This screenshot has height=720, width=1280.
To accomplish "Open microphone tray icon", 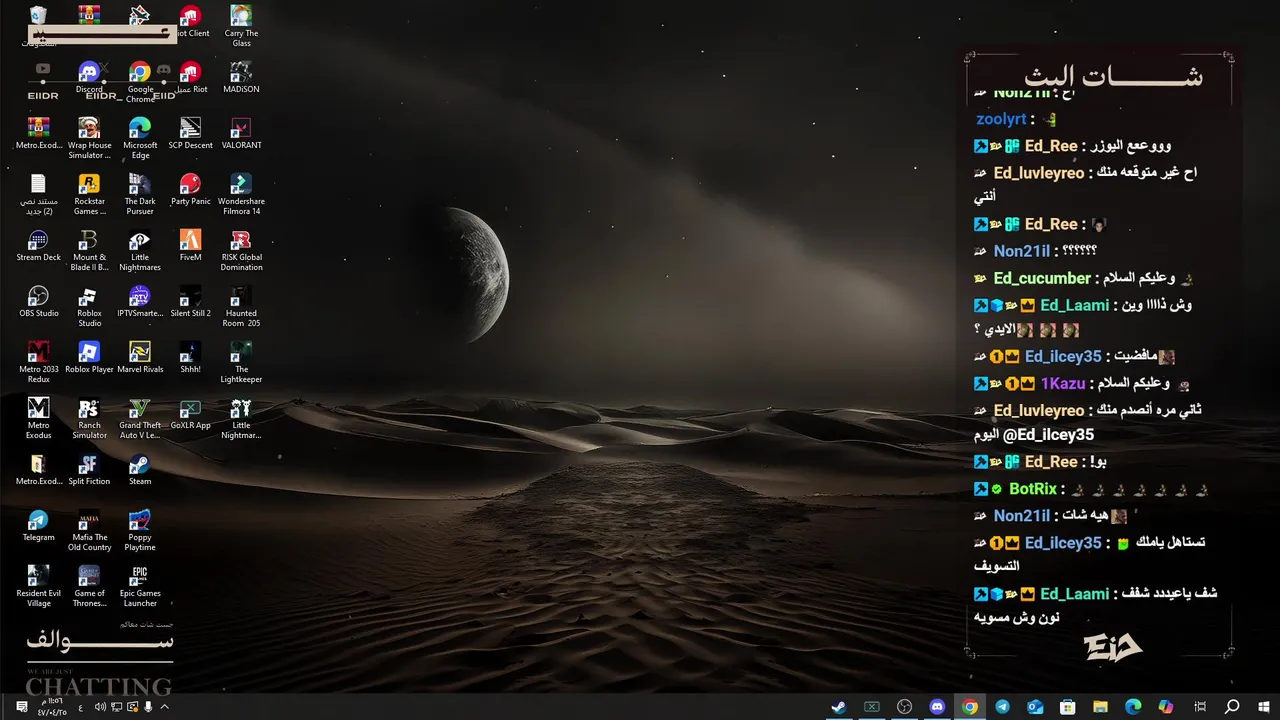I will point(149,707).
